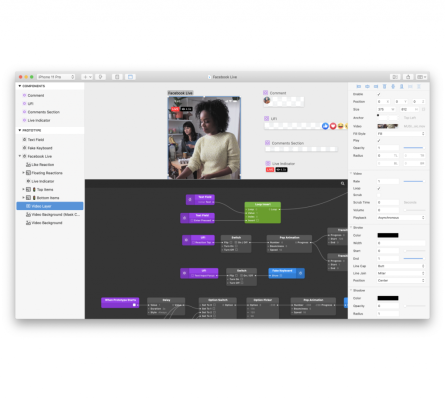Viewport: 445px width, 400px height.
Task: Select the Fake Keyboard layer
Action: point(40,148)
